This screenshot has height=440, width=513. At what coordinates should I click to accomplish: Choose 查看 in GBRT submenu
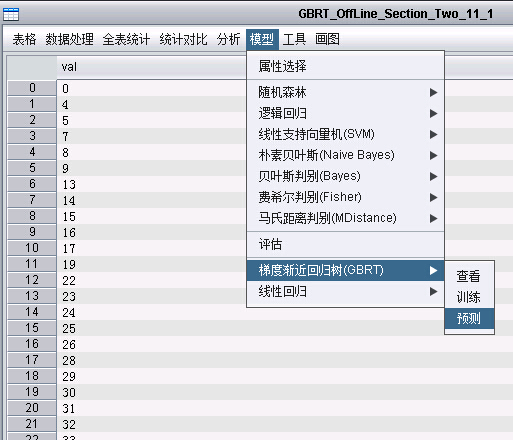(x=469, y=276)
